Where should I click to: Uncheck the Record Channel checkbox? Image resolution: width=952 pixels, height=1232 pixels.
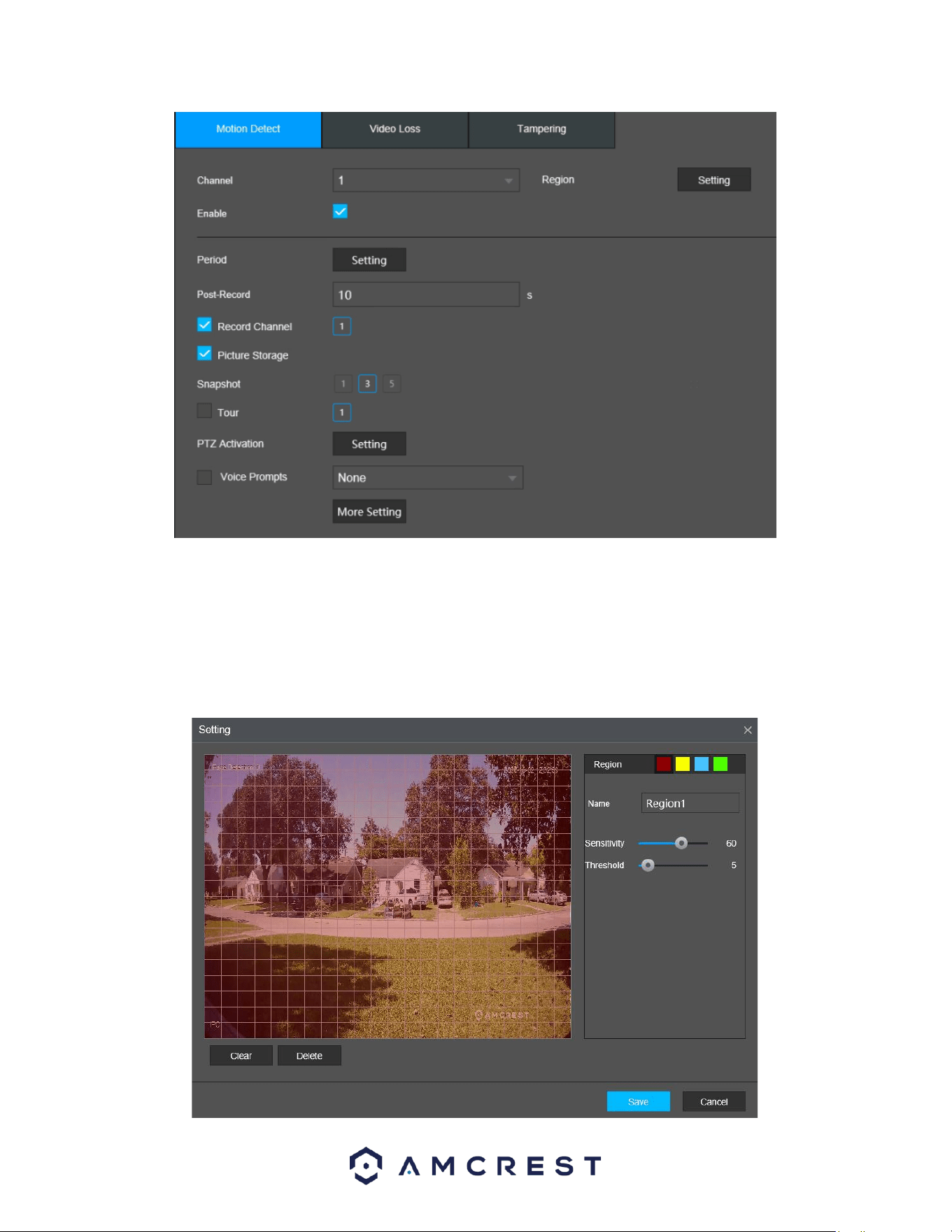(x=204, y=325)
